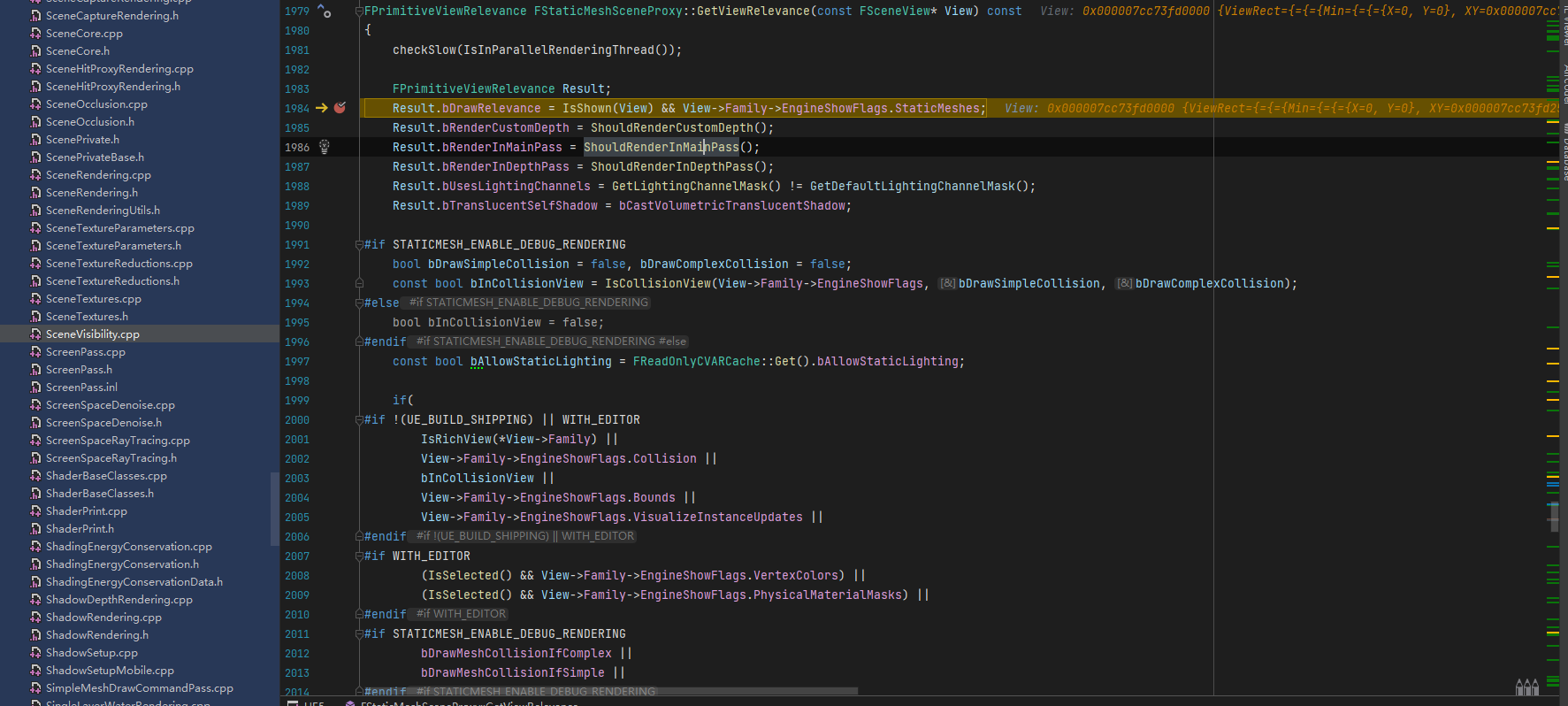Toggle the #endif fold marker on line 2006
This screenshot has width=1568, height=706.
tap(359, 536)
